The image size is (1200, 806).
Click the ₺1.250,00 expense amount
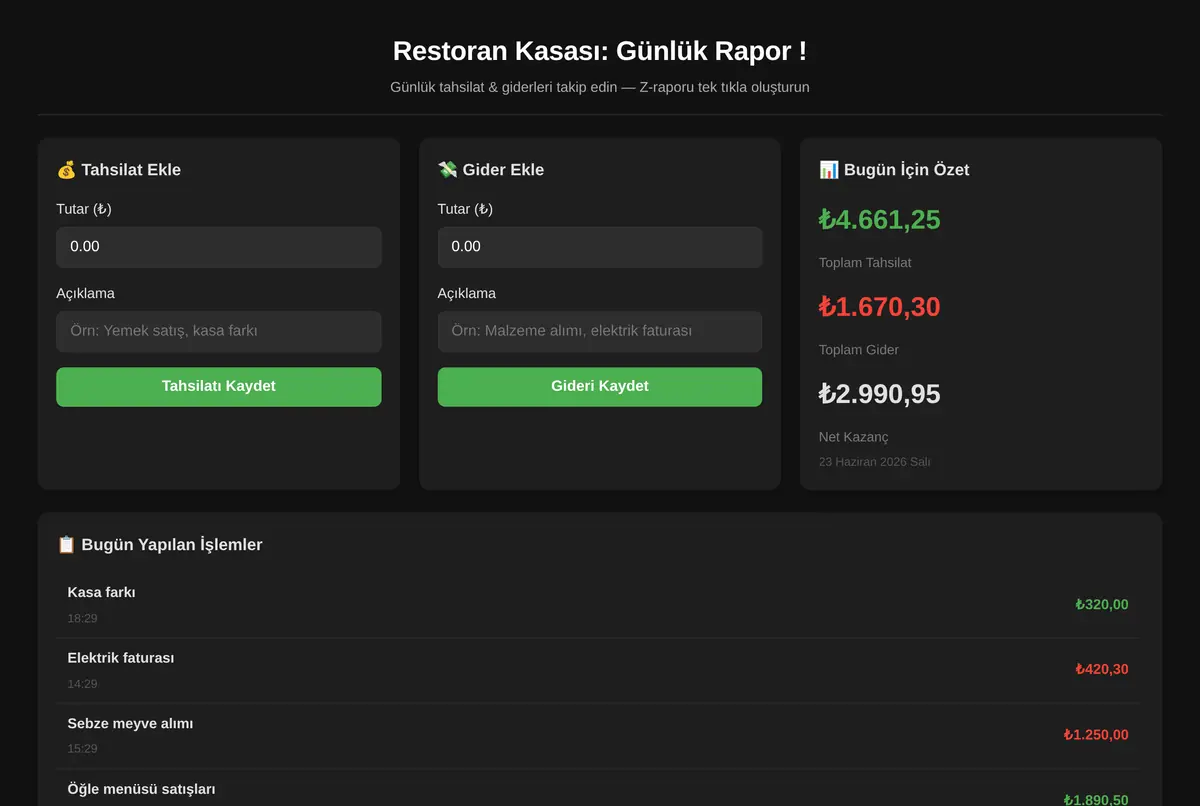[x=1096, y=735]
